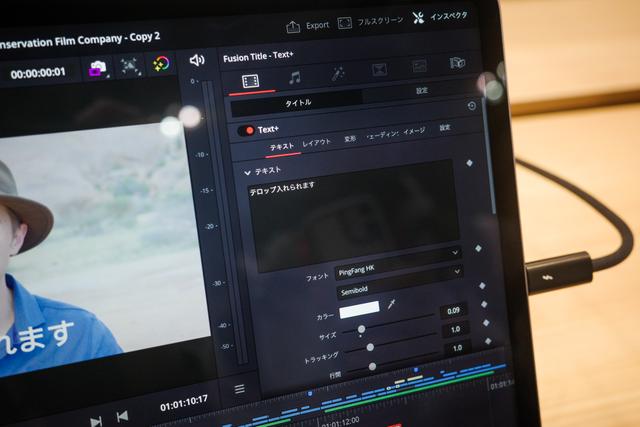Collapse the テキスト section chevron
Image resolution: width=640 pixels, height=427 pixels.
(x=247, y=173)
